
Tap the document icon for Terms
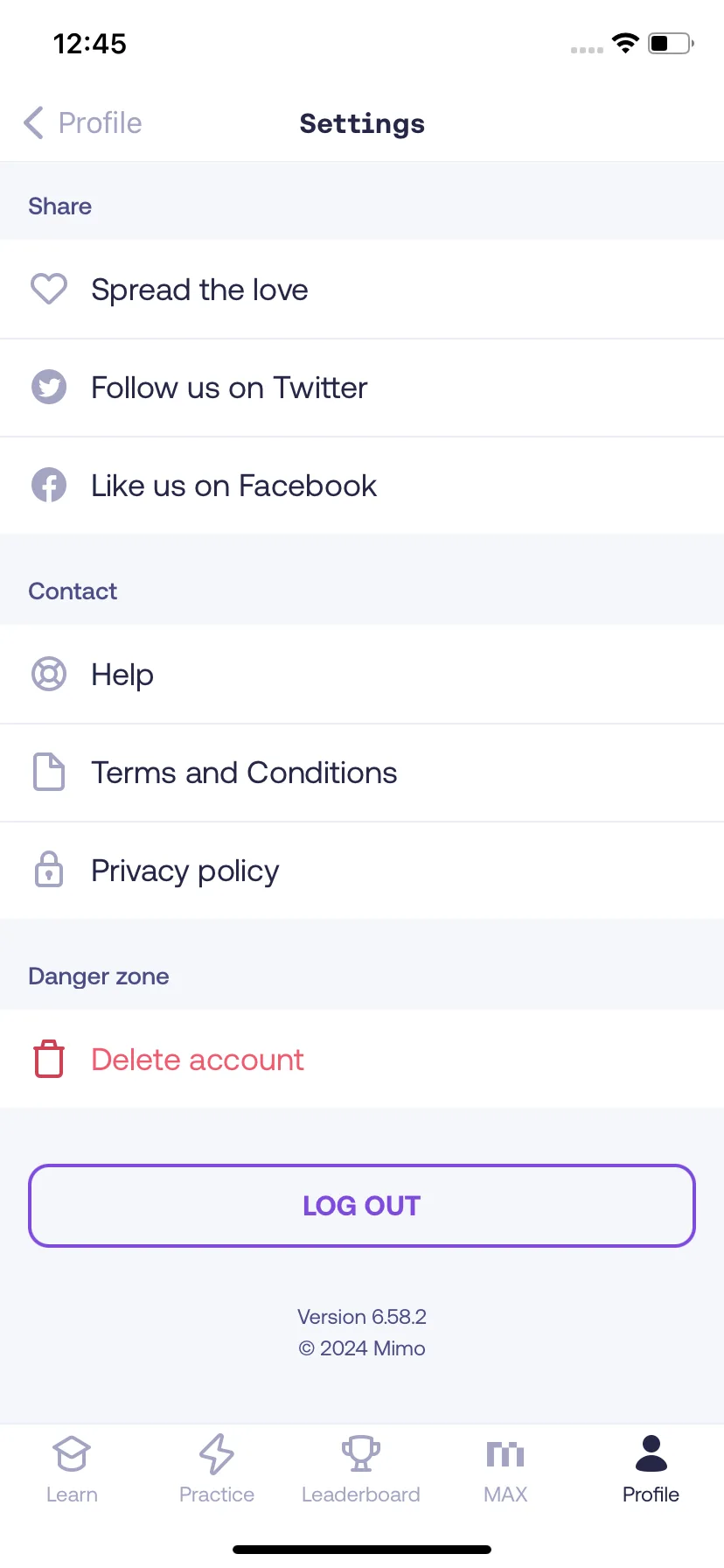click(x=49, y=772)
